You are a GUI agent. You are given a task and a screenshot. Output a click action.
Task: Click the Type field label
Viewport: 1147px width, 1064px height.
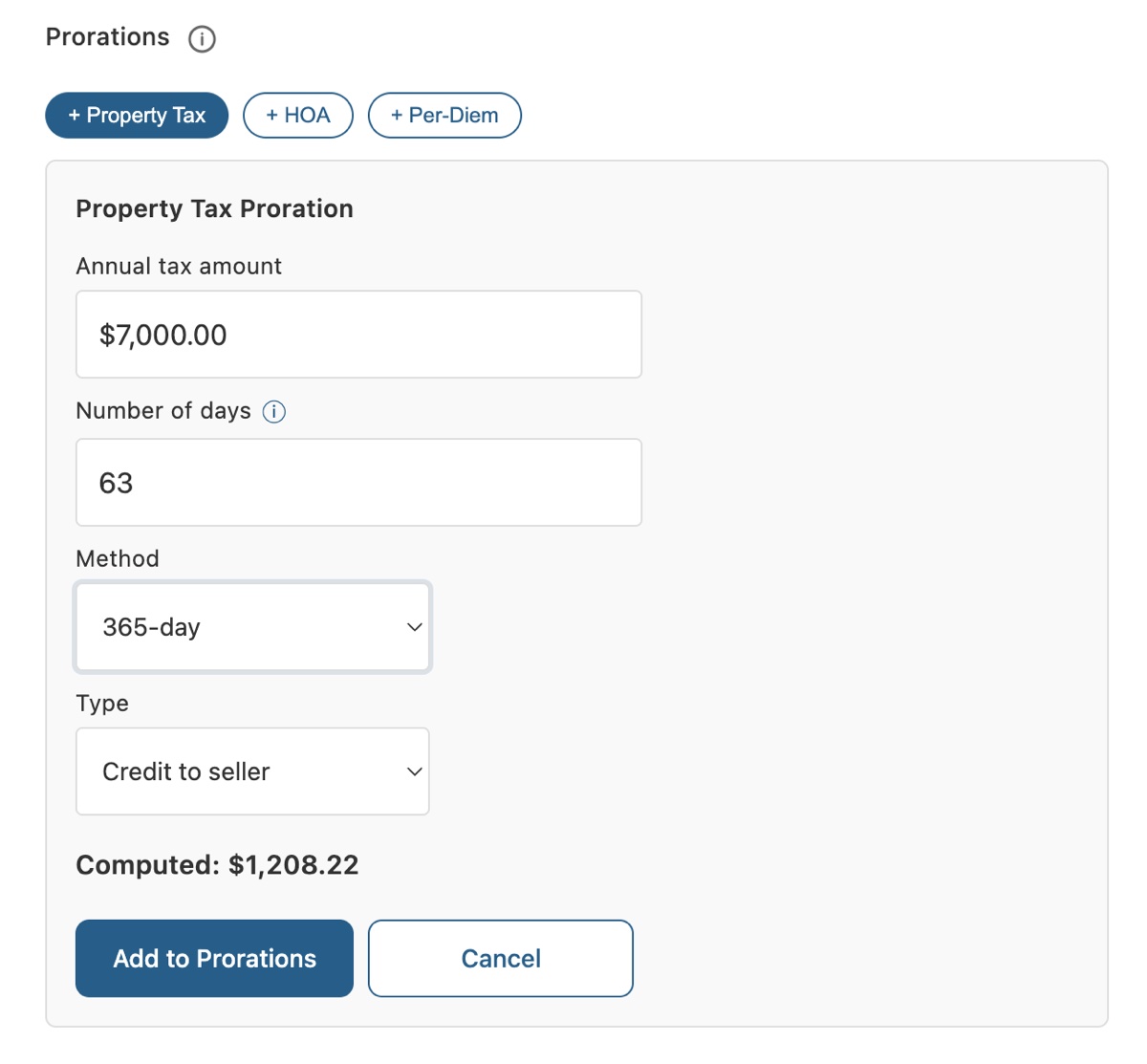pyautogui.click(x=102, y=704)
